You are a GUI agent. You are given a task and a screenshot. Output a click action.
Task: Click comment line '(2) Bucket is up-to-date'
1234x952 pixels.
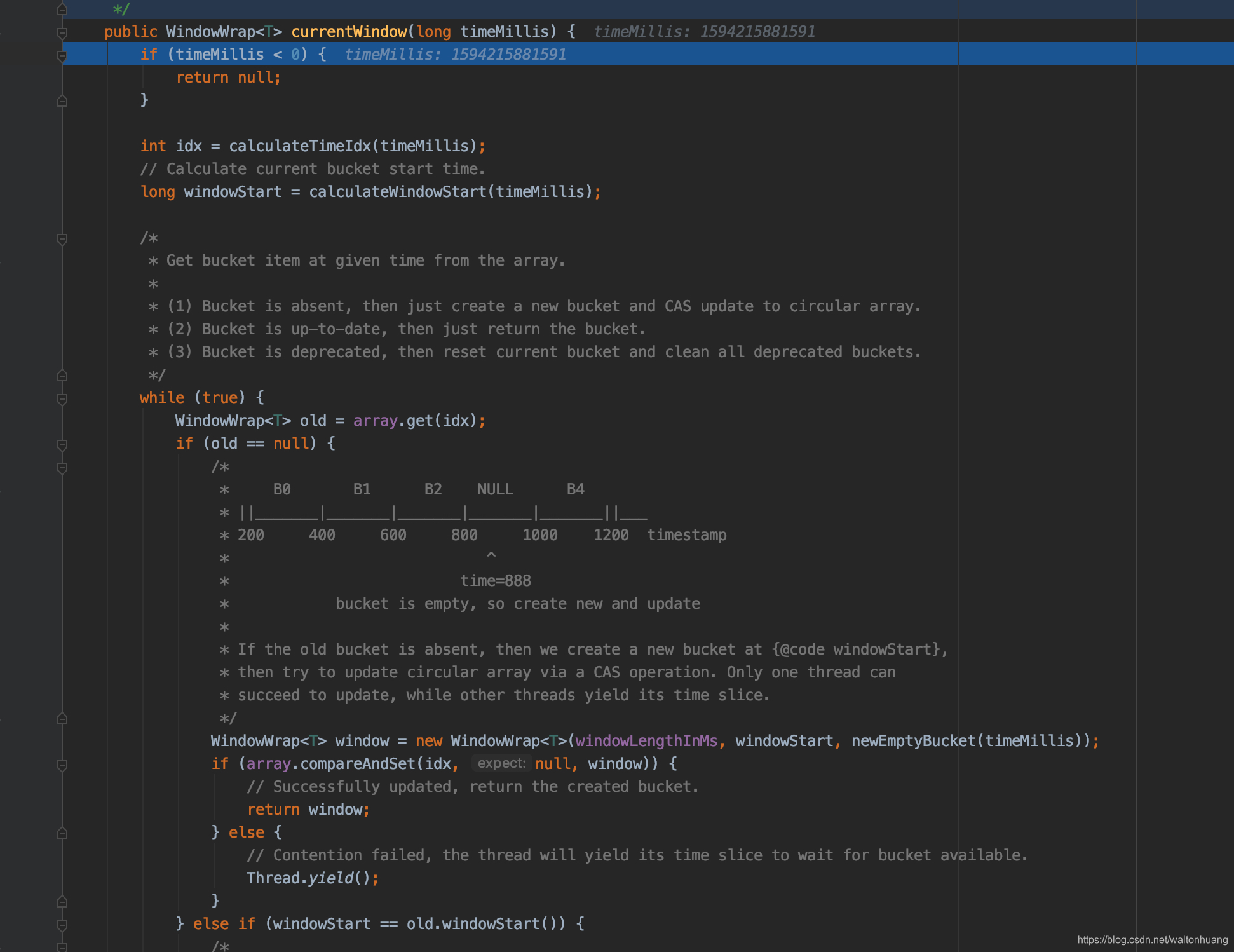[x=397, y=329]
